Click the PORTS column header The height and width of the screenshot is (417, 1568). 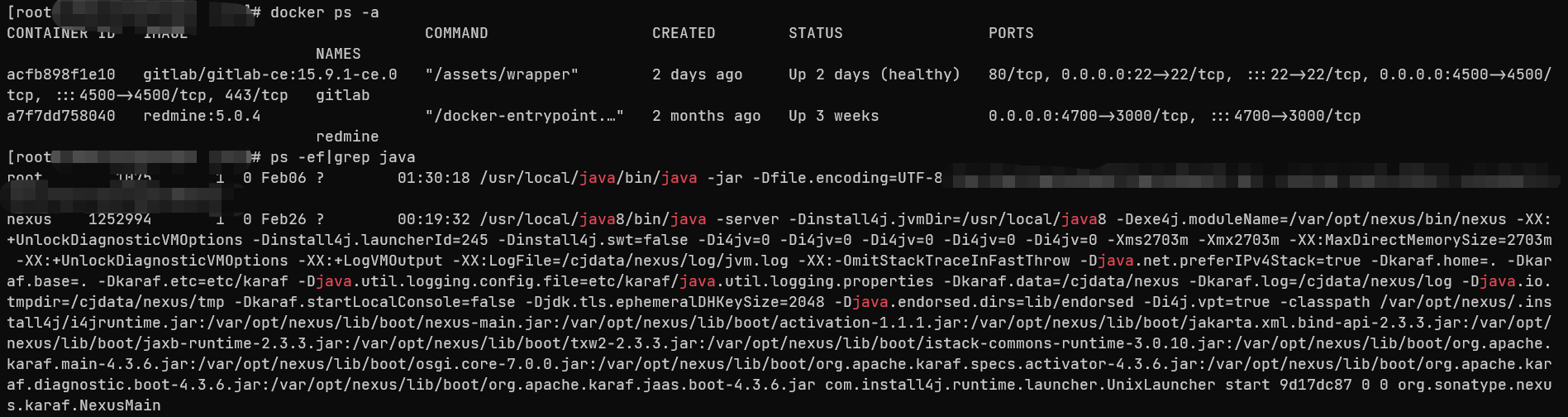[x=1011, y=33]
